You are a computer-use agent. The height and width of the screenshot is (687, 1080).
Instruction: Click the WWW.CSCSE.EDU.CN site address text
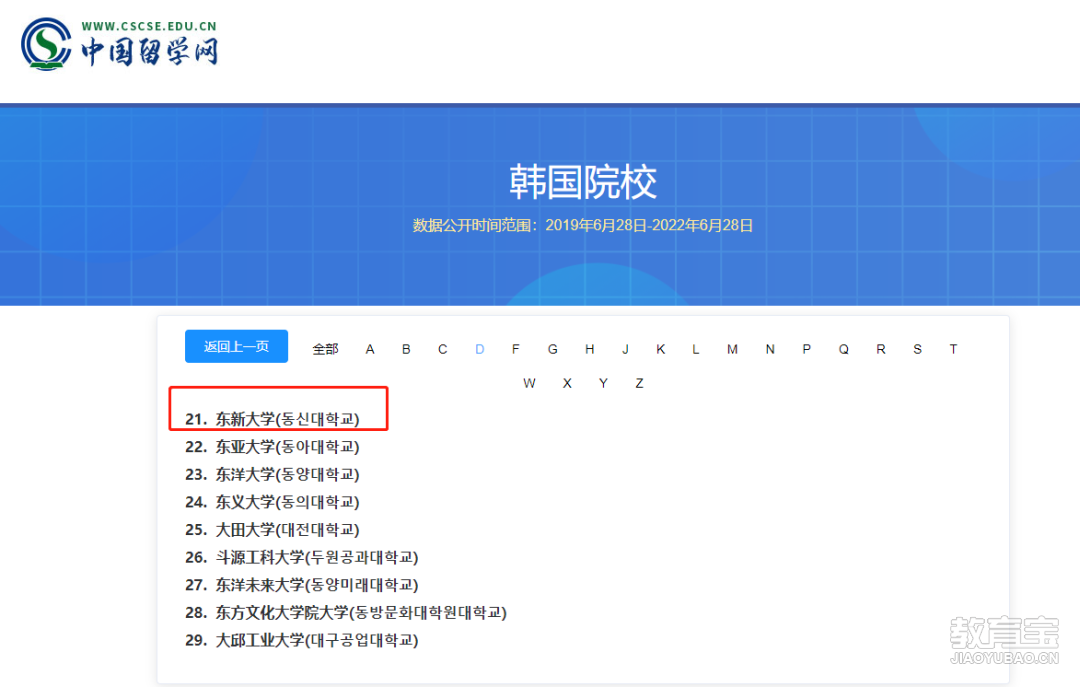point(149,26)
